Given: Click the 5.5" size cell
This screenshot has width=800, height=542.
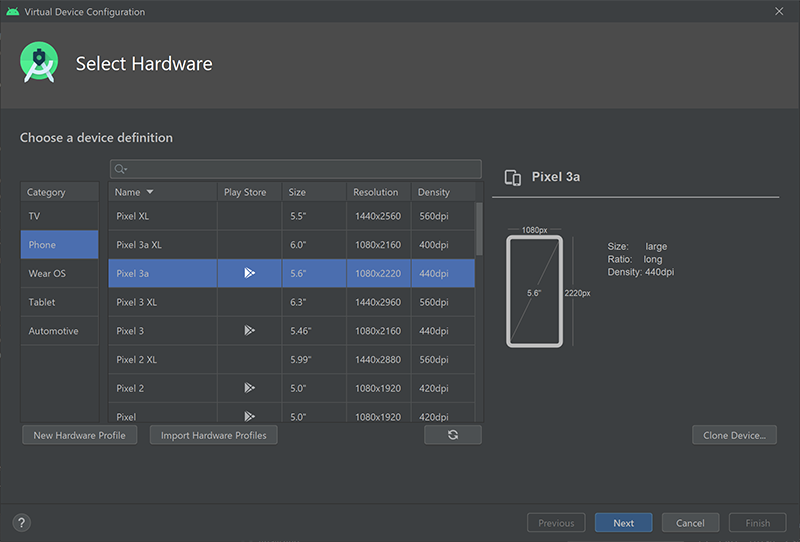Looking at the screenshot, I should pos(314,216).
